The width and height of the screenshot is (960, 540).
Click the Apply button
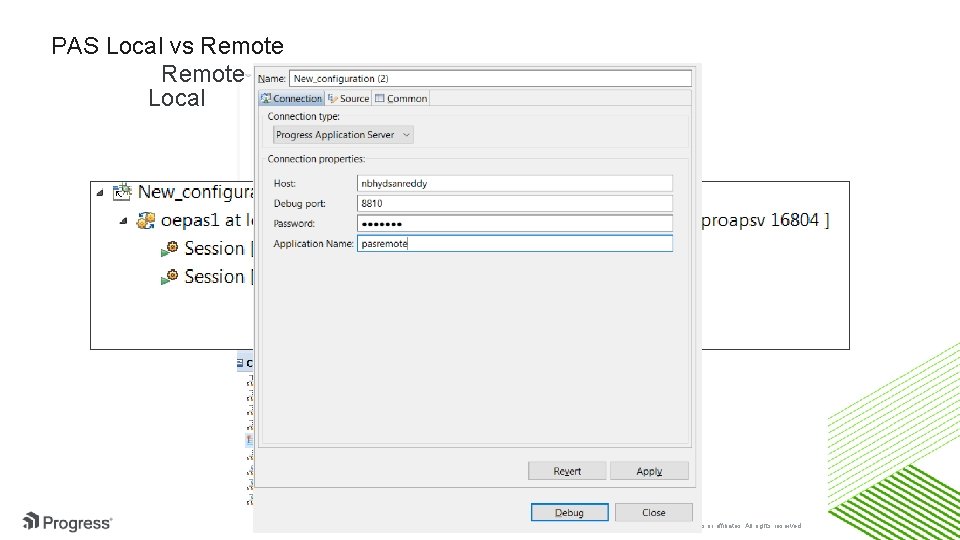[x=649, y=471]
